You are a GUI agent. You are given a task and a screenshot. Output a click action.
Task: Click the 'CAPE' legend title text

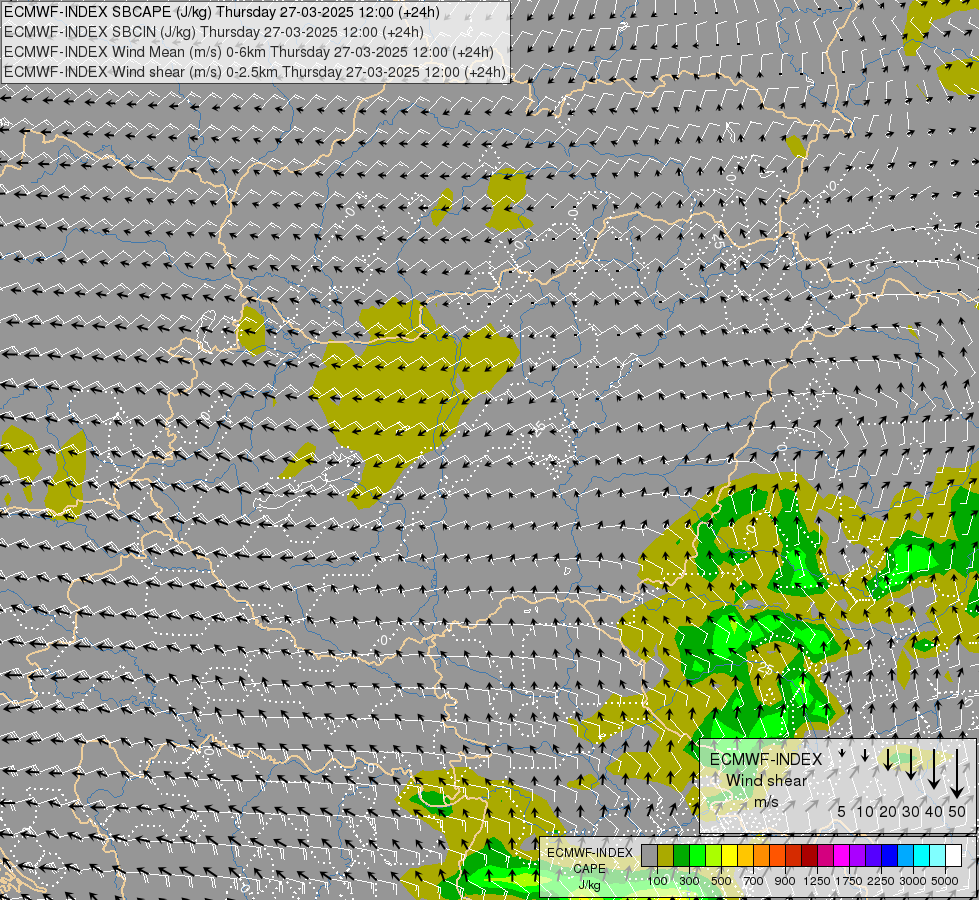[x=589, y=869]
